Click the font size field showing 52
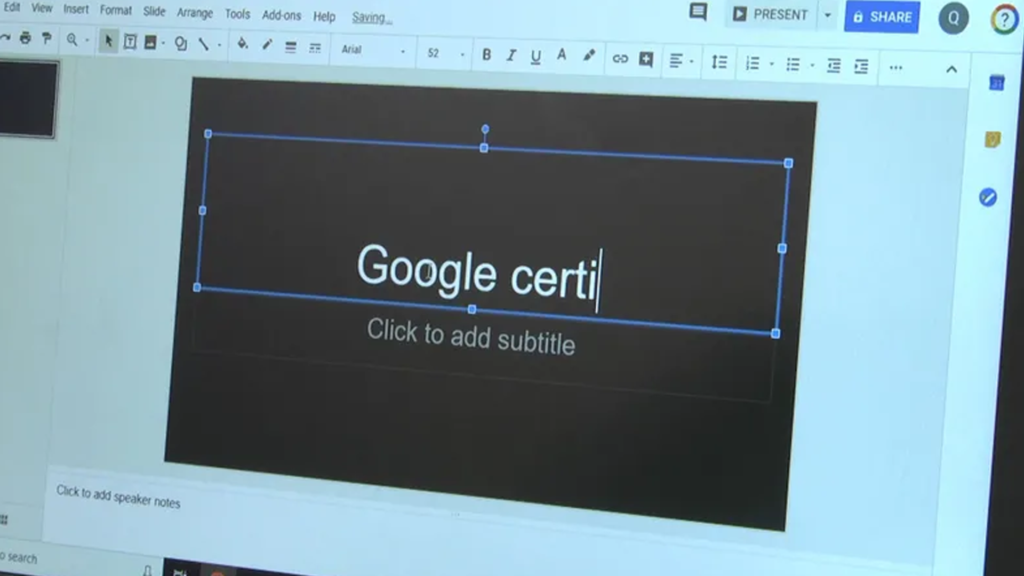Image resolution: width=1024 pixels, height=576 pixels. (x=433, y=54)
